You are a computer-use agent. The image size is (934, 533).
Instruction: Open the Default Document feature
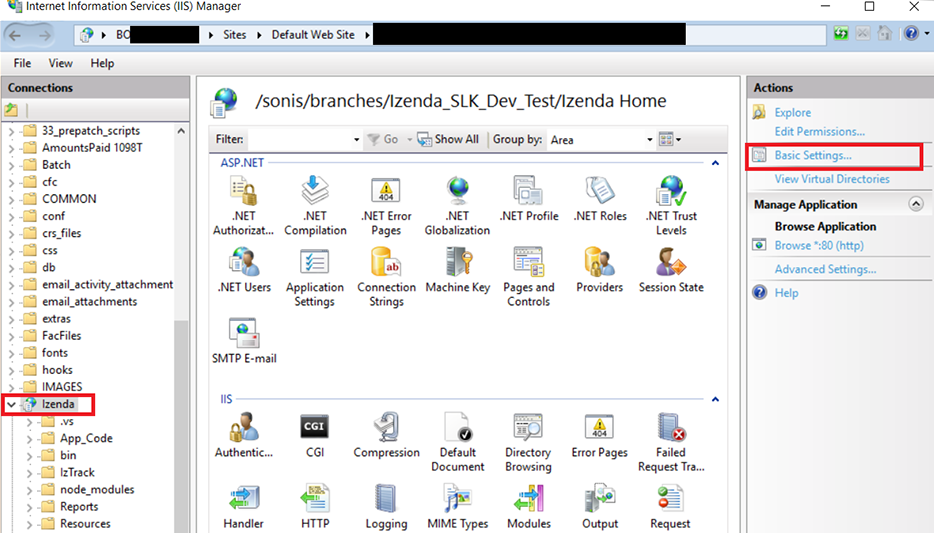(x=457, y=442)
